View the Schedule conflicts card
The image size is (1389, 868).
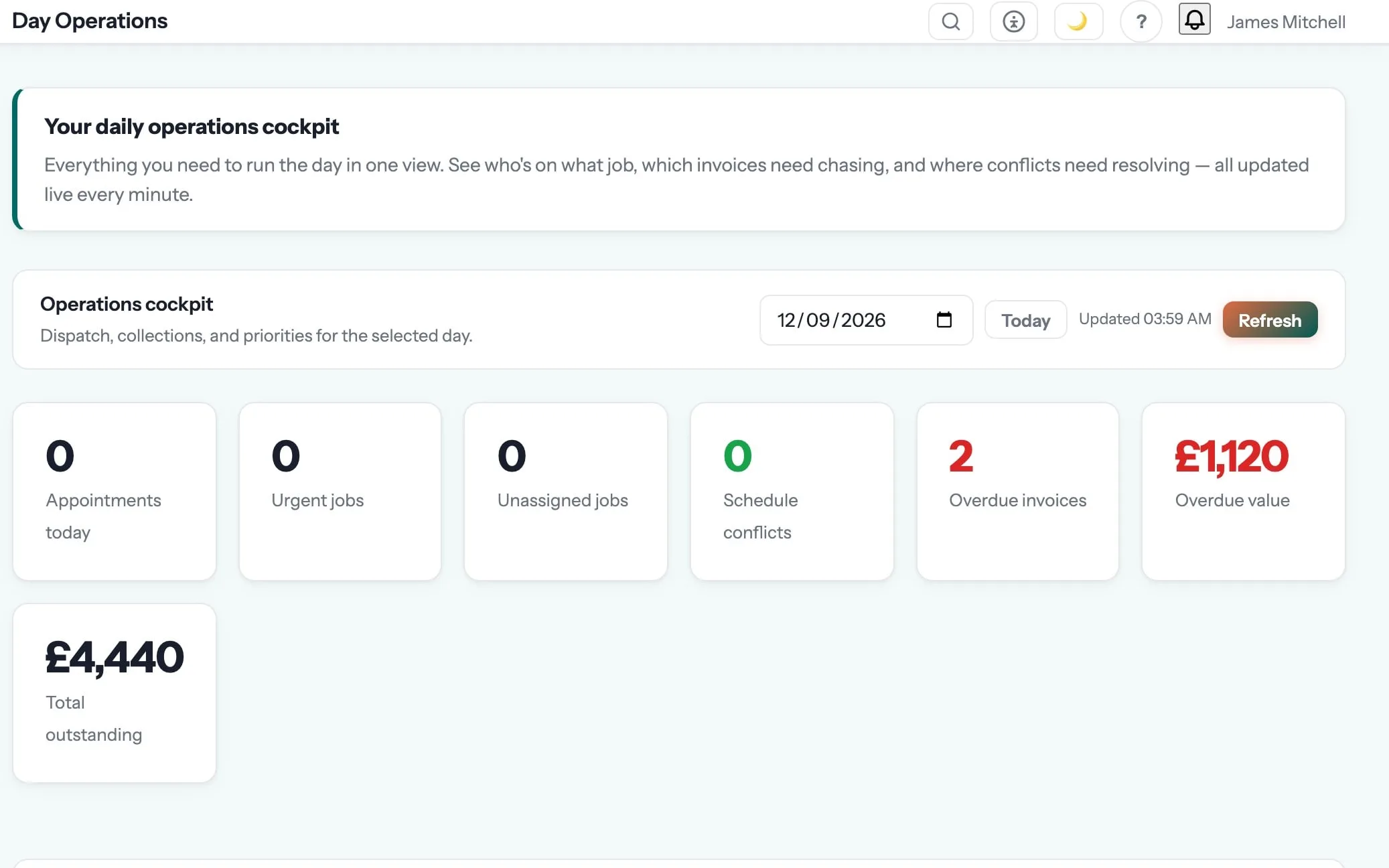coord(792,492)
